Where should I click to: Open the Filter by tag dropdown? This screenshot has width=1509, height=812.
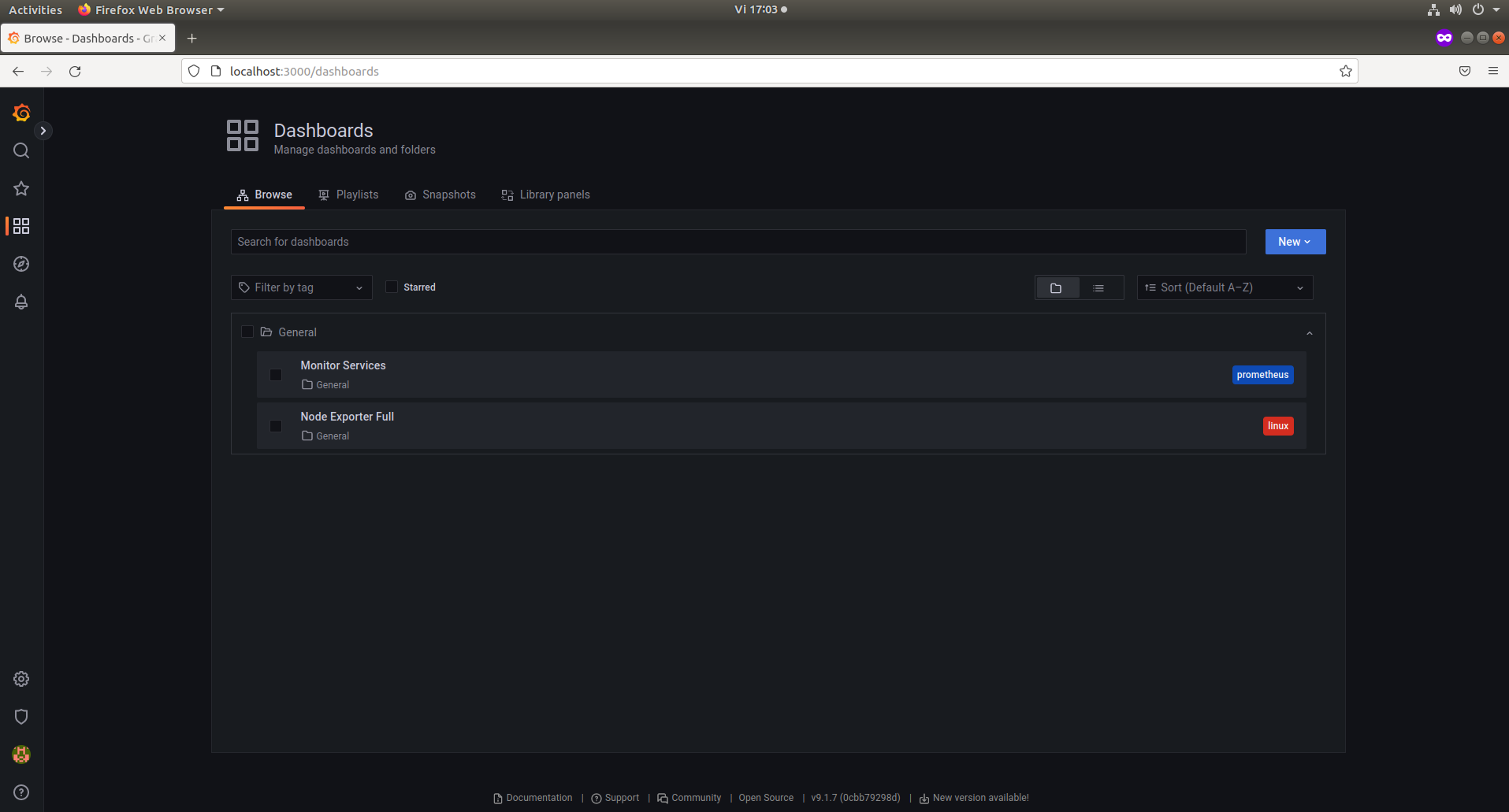300,287
